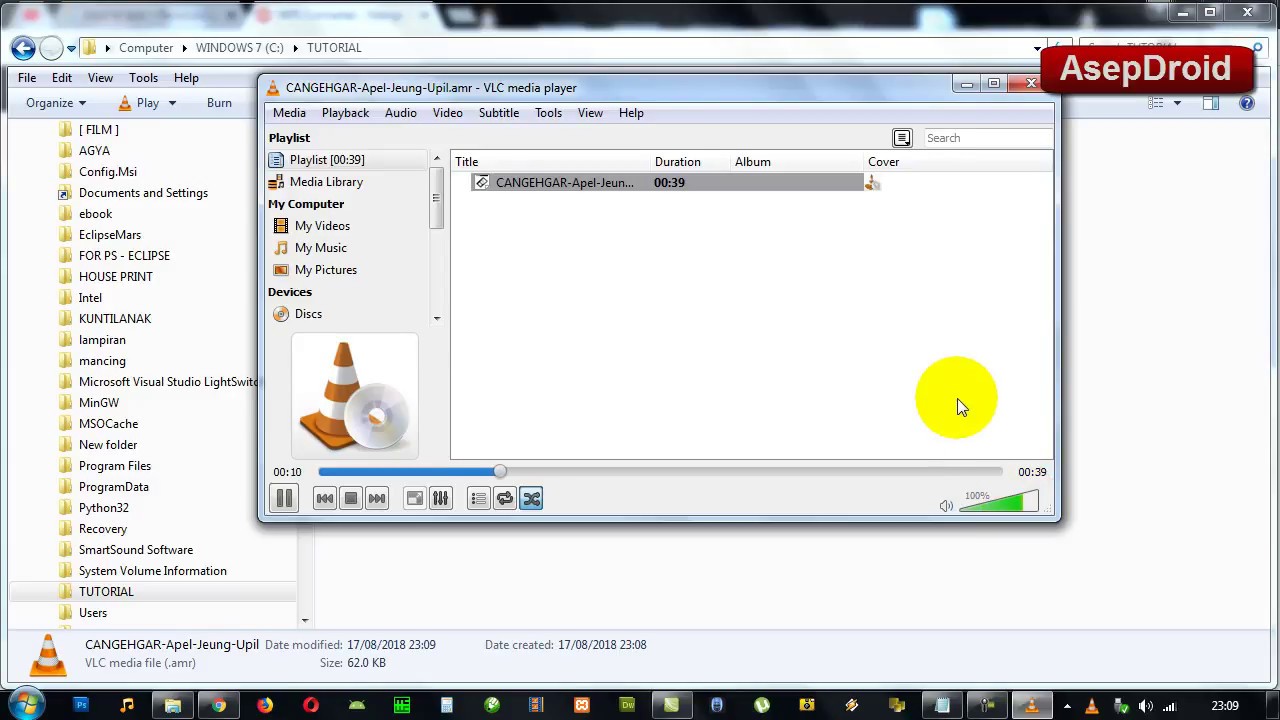Viewport: 1280px width, 720px height.
Task: Change playlist view mode icon
Action: pos(902,138)
